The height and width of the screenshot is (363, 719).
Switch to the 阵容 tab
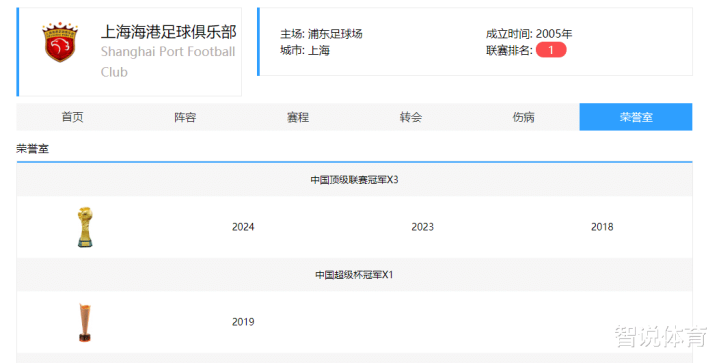pyautogui.click(x=185, y=117)
